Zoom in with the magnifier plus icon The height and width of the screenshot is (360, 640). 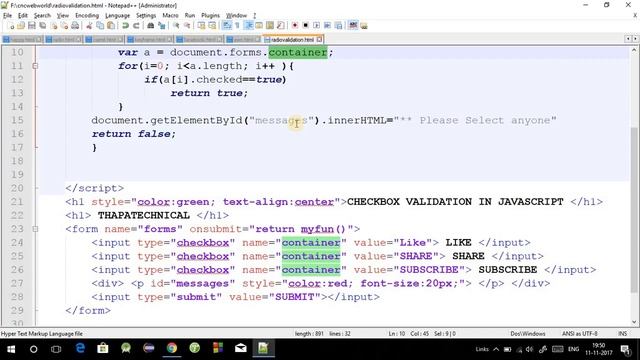[x=176, y=26]
